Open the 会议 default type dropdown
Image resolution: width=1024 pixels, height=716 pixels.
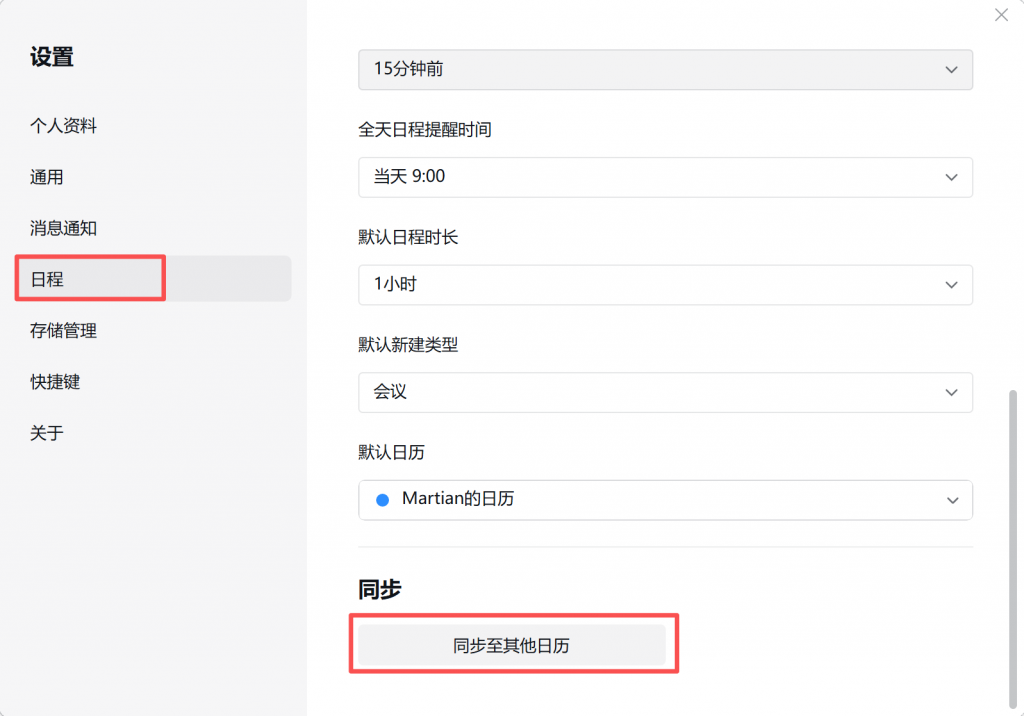665,393
